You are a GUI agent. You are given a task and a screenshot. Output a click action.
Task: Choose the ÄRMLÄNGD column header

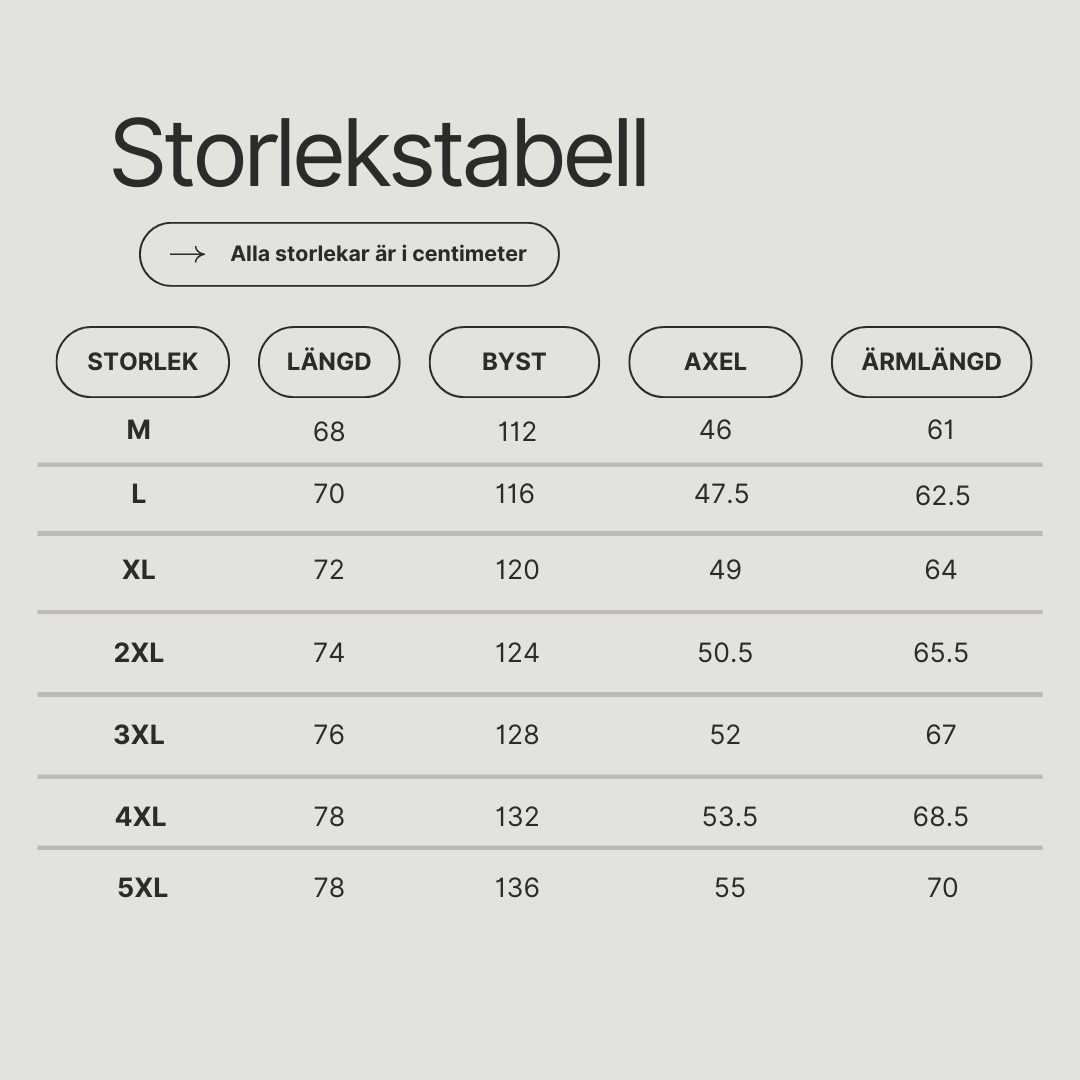[x=931, y=362]
